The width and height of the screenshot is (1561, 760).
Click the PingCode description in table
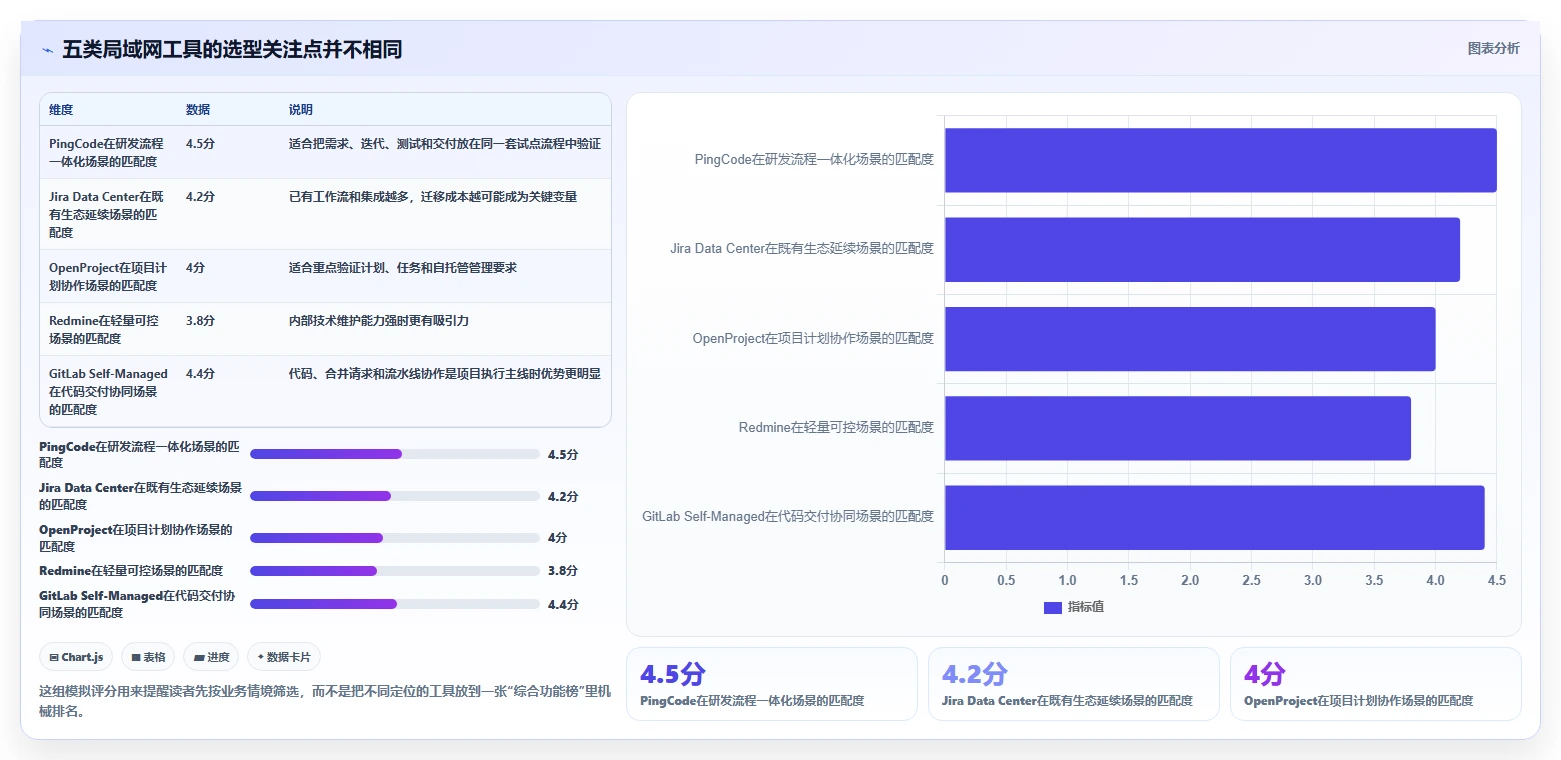click(x=445, y=144)
